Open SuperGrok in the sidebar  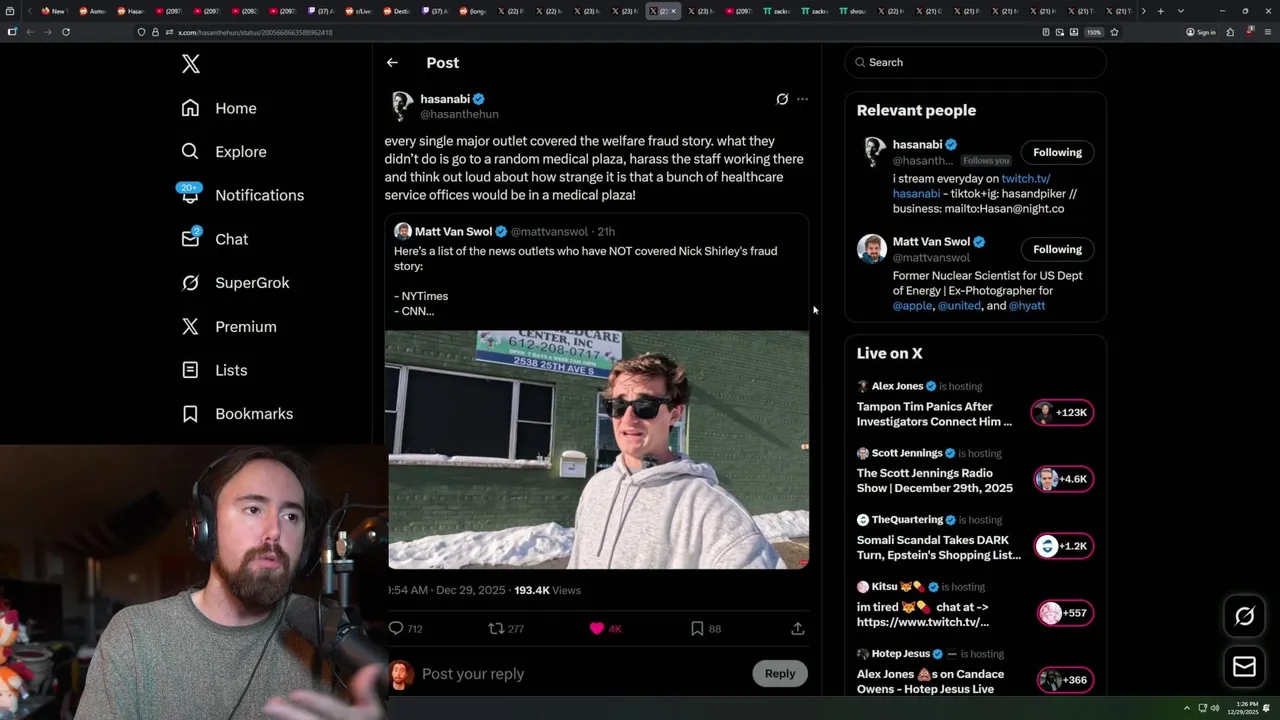235,283
